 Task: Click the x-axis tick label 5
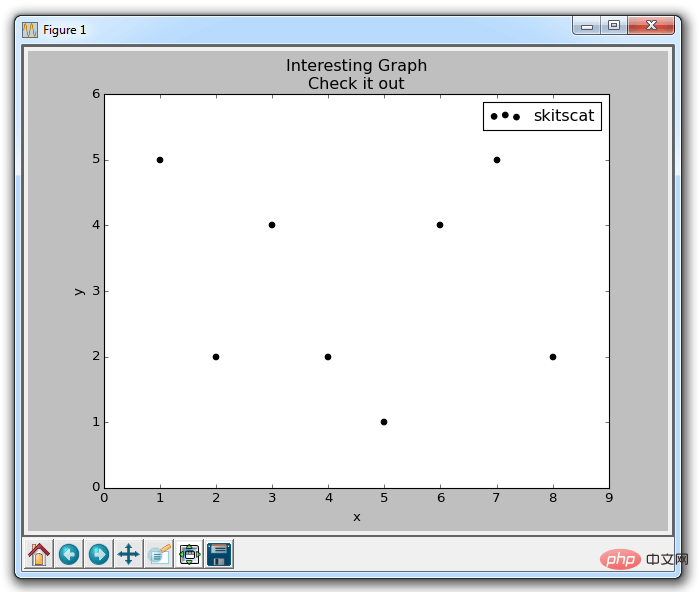coord(384,498)
